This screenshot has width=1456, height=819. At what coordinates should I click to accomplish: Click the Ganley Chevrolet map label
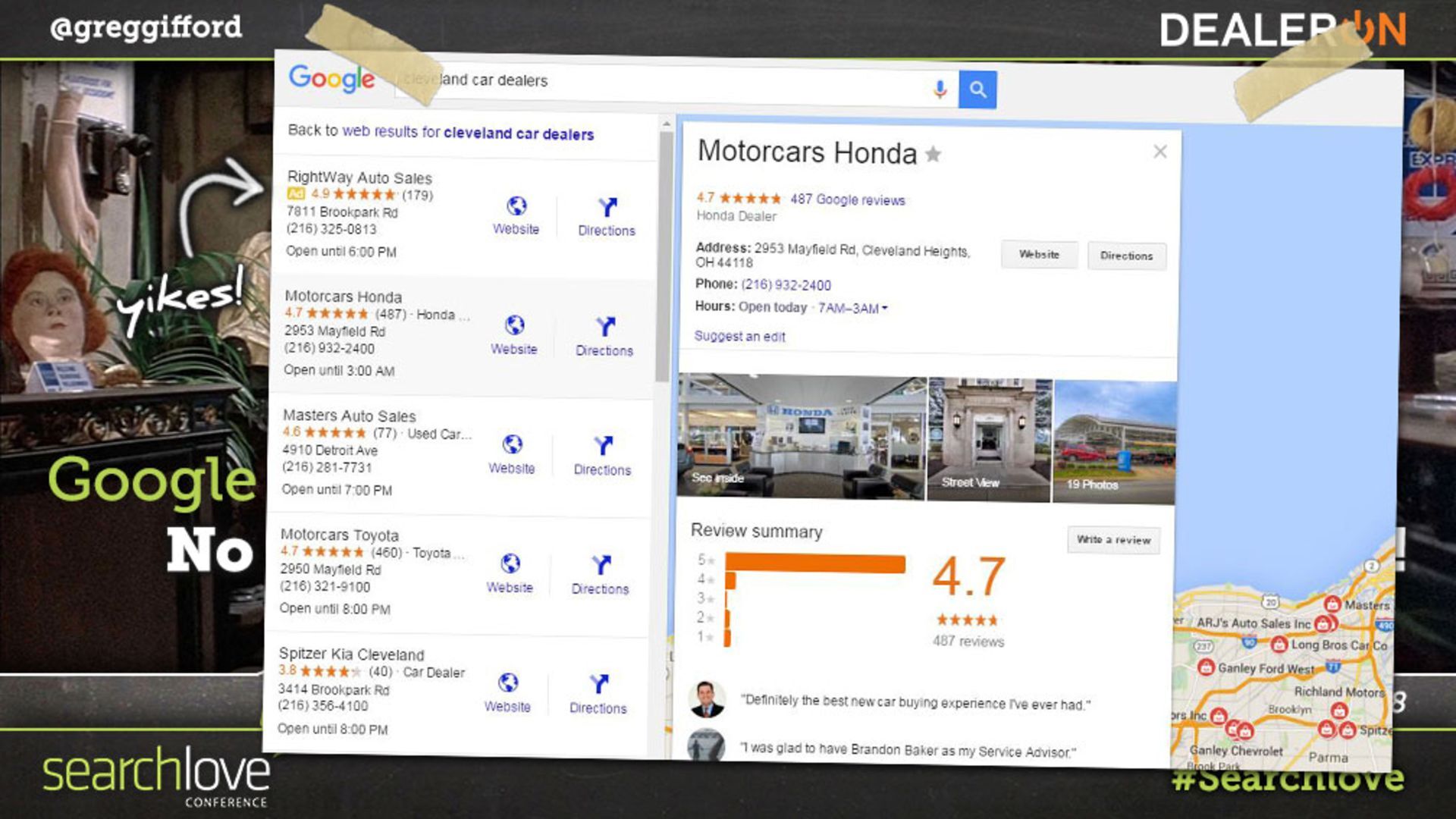[1236, 751]
